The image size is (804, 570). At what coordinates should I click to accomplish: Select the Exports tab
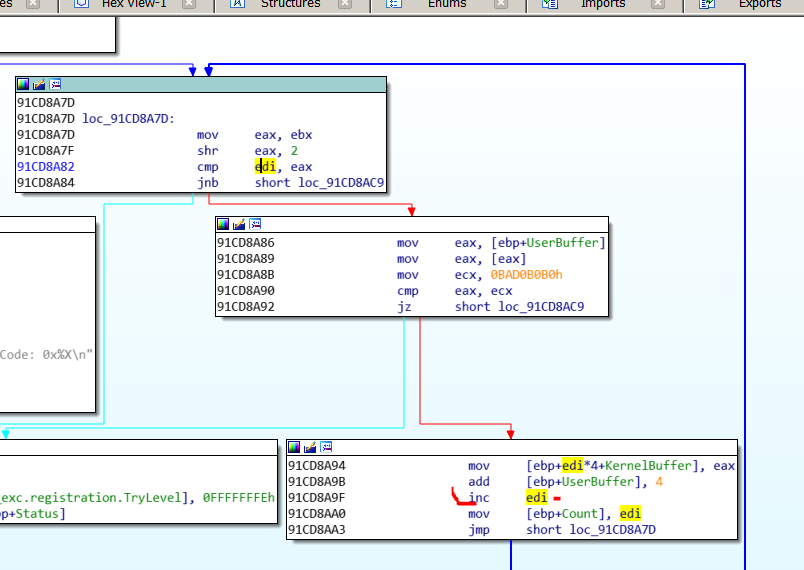[x=759, y=4]
